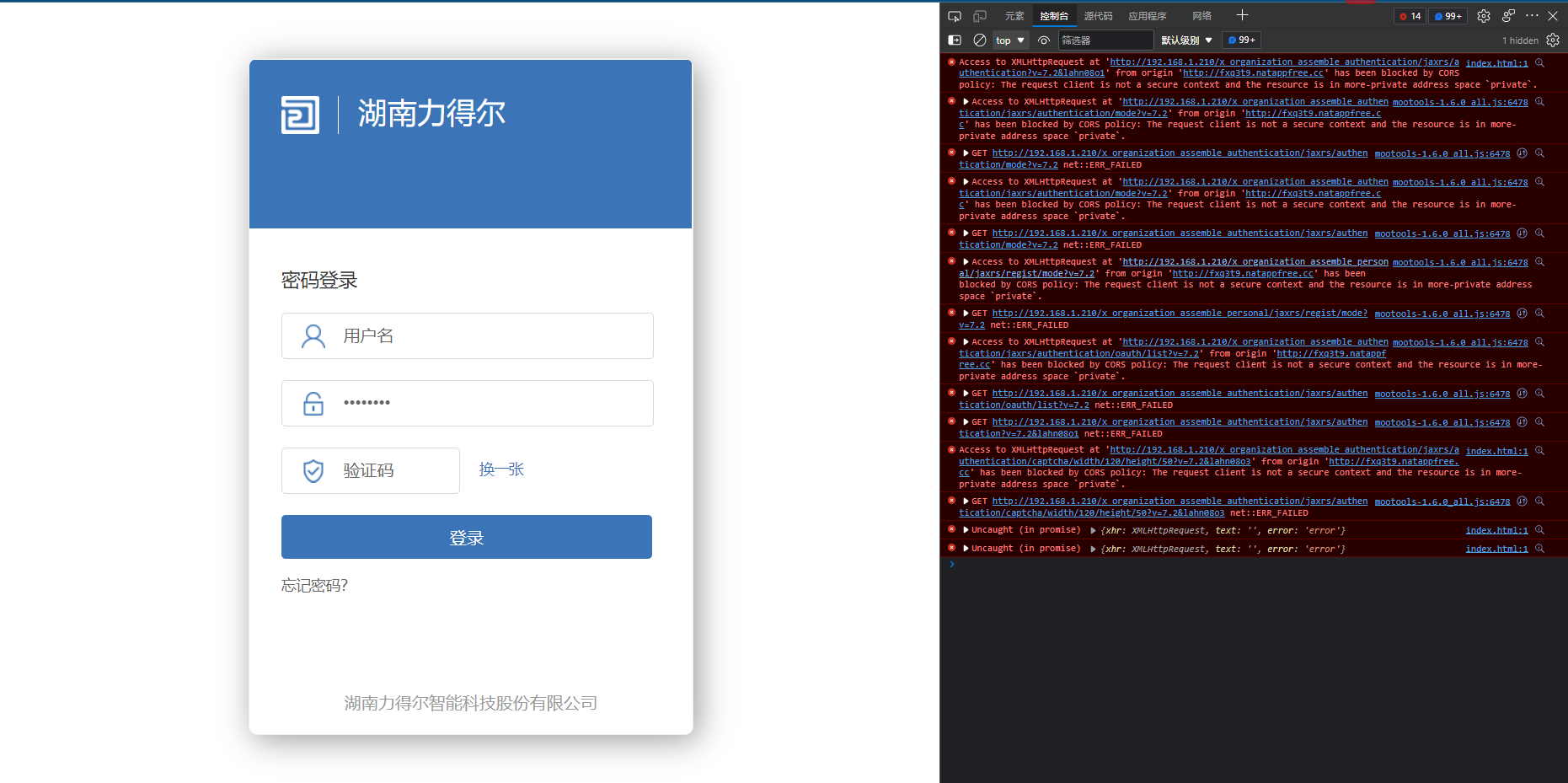Open the 14 errors counter
The height and width of the screenshot is (783, 1568).
click(1410, 16)
